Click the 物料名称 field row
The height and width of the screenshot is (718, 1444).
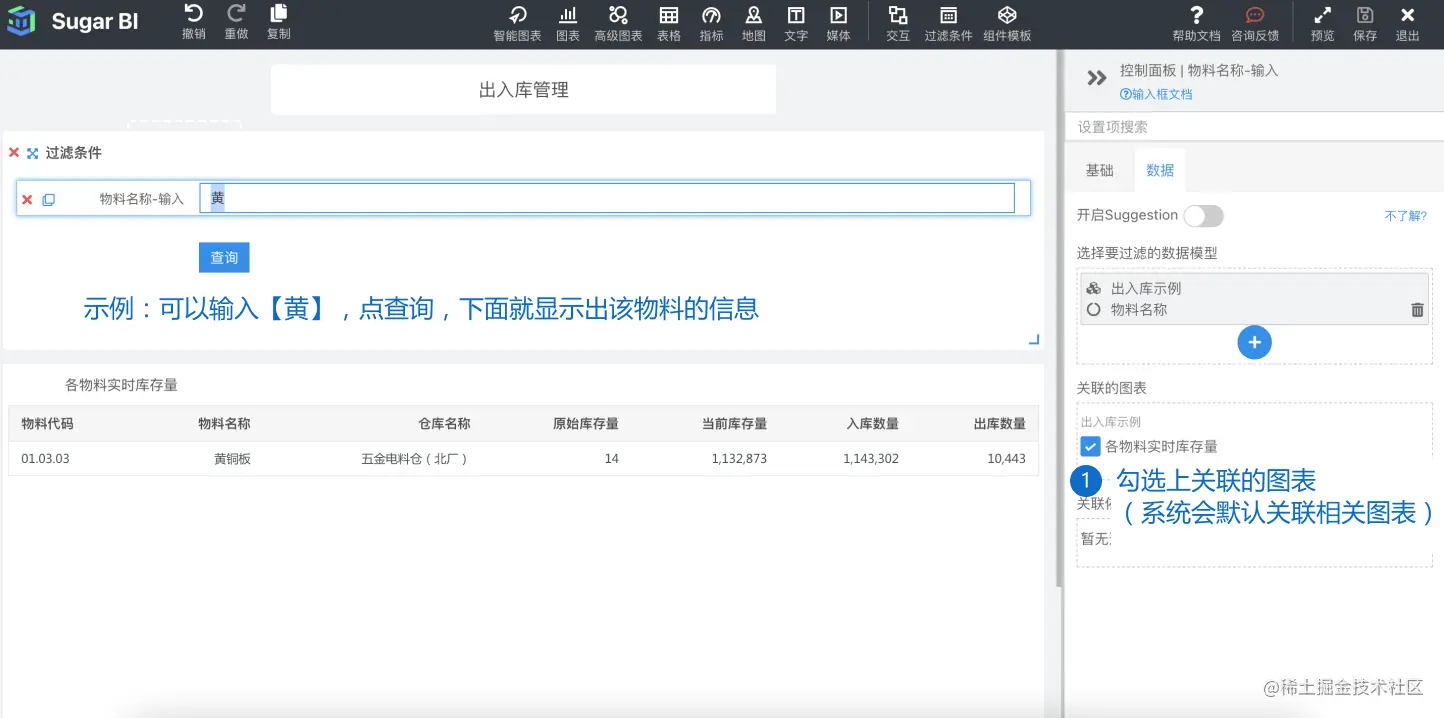pyautogui.click(x=1254, y=310)
